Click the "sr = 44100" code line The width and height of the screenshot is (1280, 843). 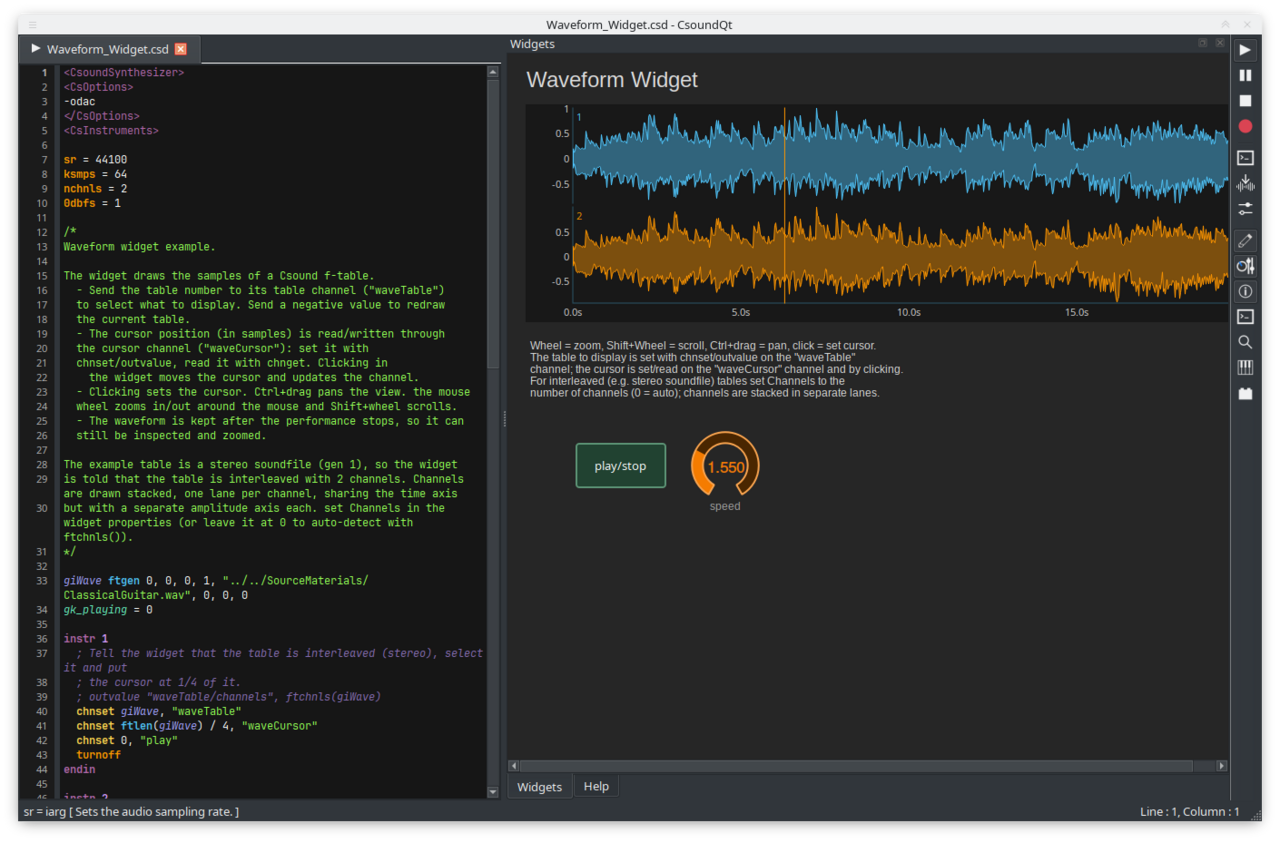(x=95, y=160)
